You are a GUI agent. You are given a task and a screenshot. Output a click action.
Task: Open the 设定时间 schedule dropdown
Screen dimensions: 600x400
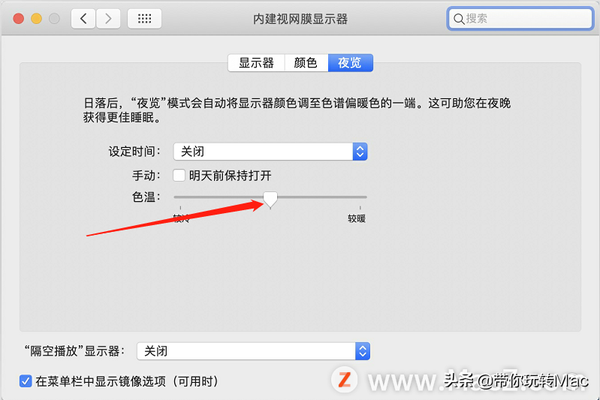(270, 152)
